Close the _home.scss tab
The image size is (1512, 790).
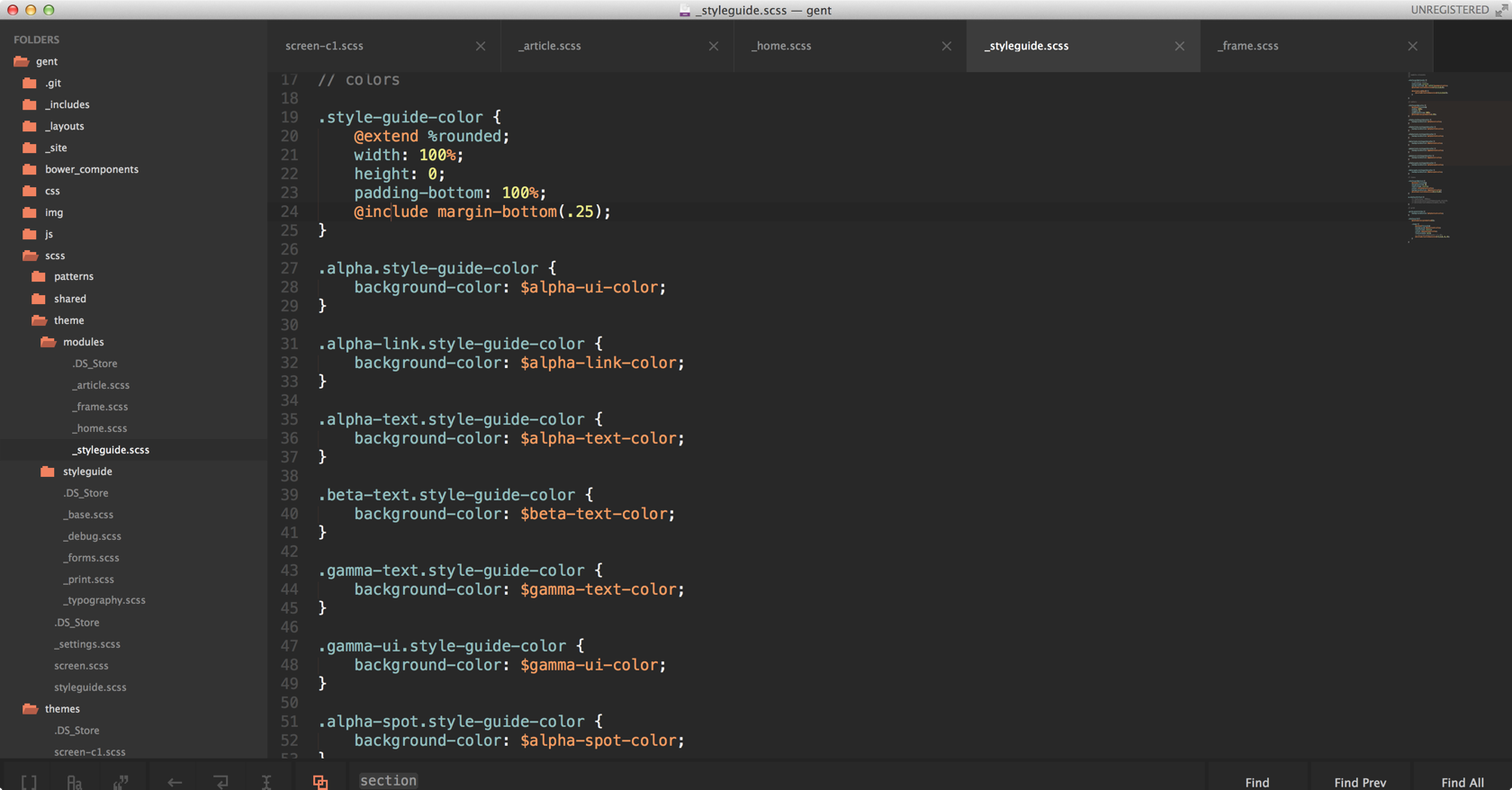pos(947,46)
